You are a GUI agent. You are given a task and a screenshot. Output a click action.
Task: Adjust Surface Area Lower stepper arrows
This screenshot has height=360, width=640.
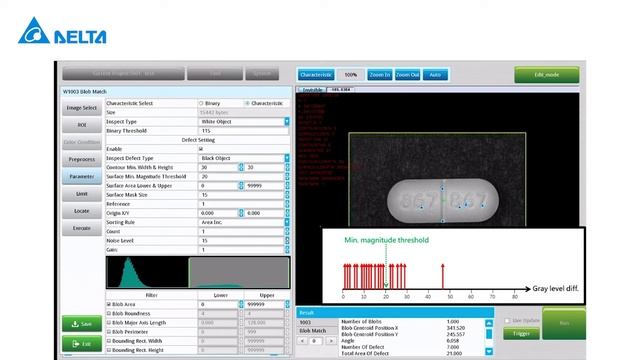click(x=241, y=186)
